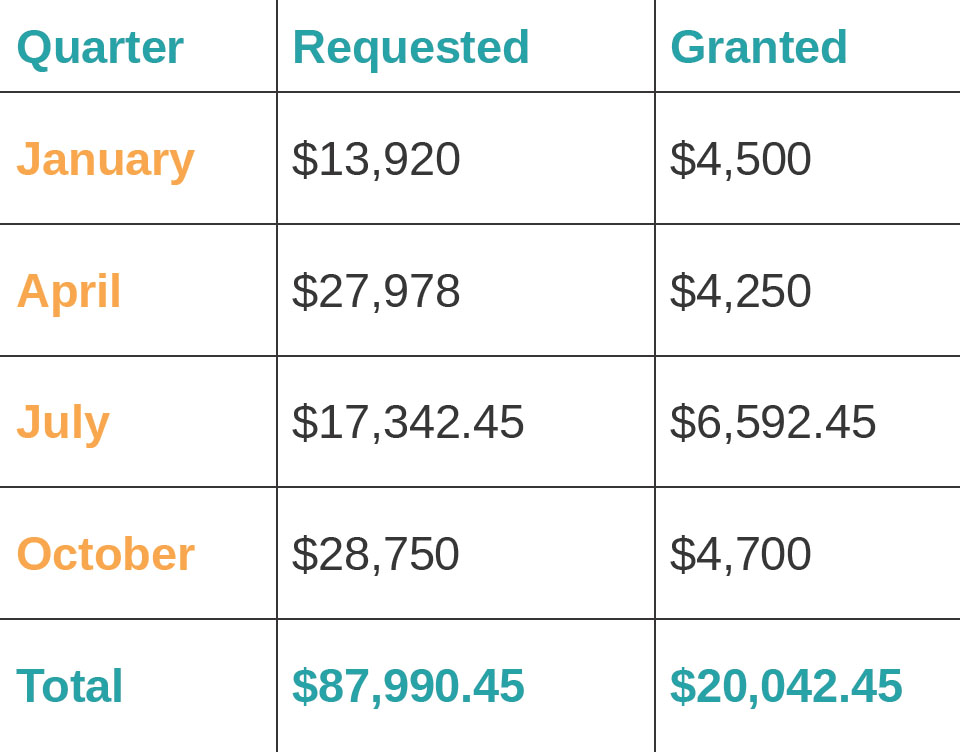Image resolution: width=960 pixels, height=752 pixels.
Task: Click April requested amount $27,978
Action: pyautogui.click(x=376, y=291)
